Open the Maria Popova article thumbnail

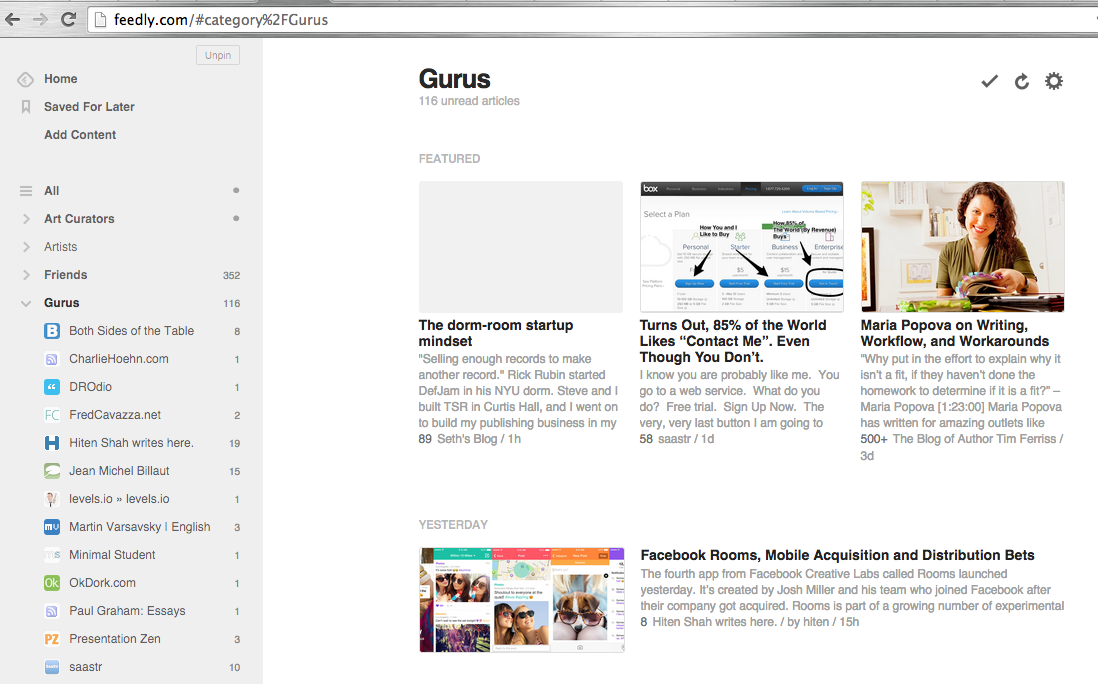(x=962, y=246)
